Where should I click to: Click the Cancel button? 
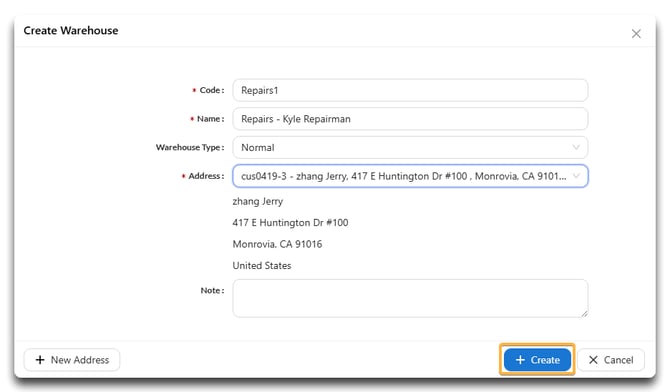click(611, 360)
